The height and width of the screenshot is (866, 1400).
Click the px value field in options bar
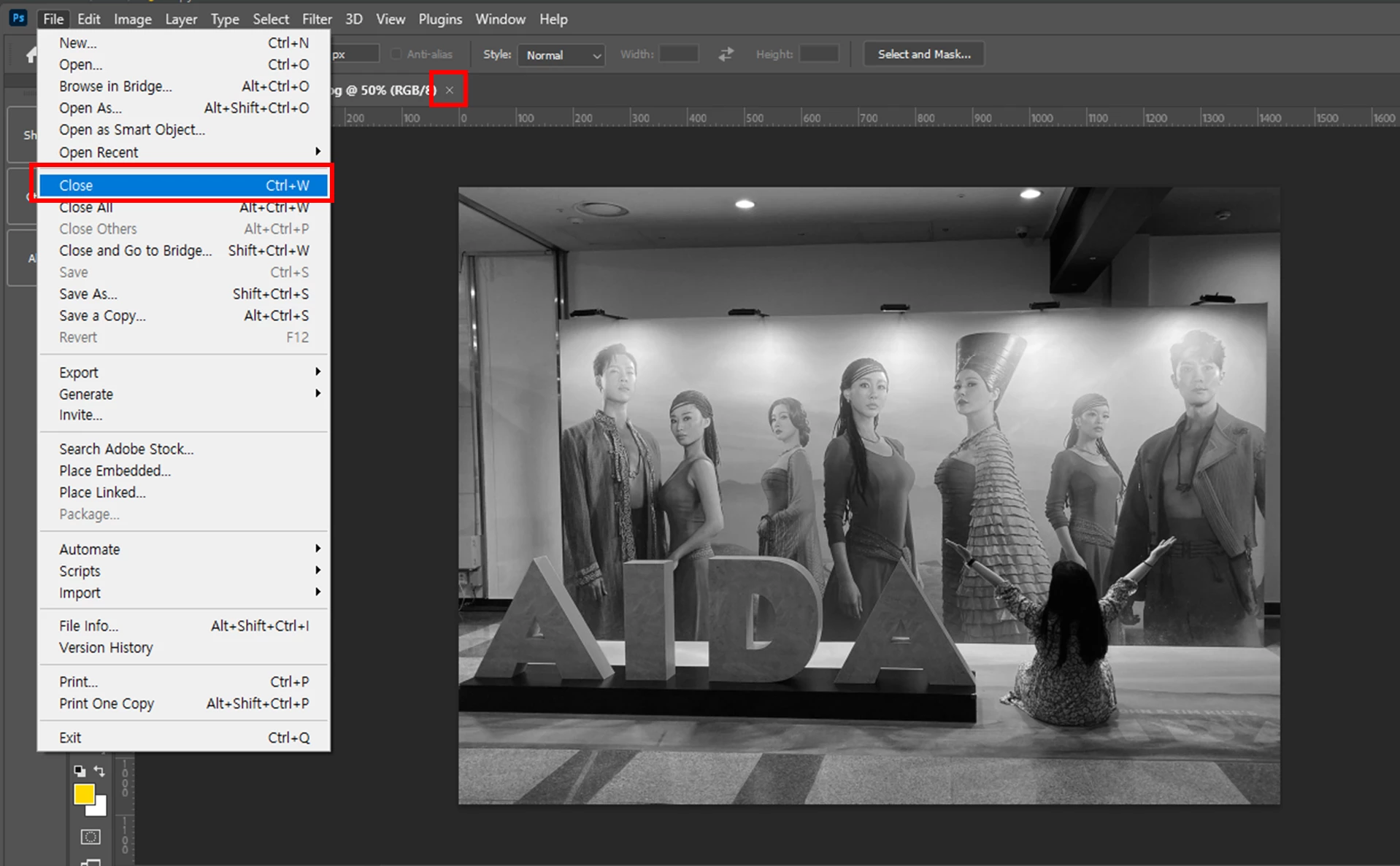pyautogui.click(x=355, y=54)
